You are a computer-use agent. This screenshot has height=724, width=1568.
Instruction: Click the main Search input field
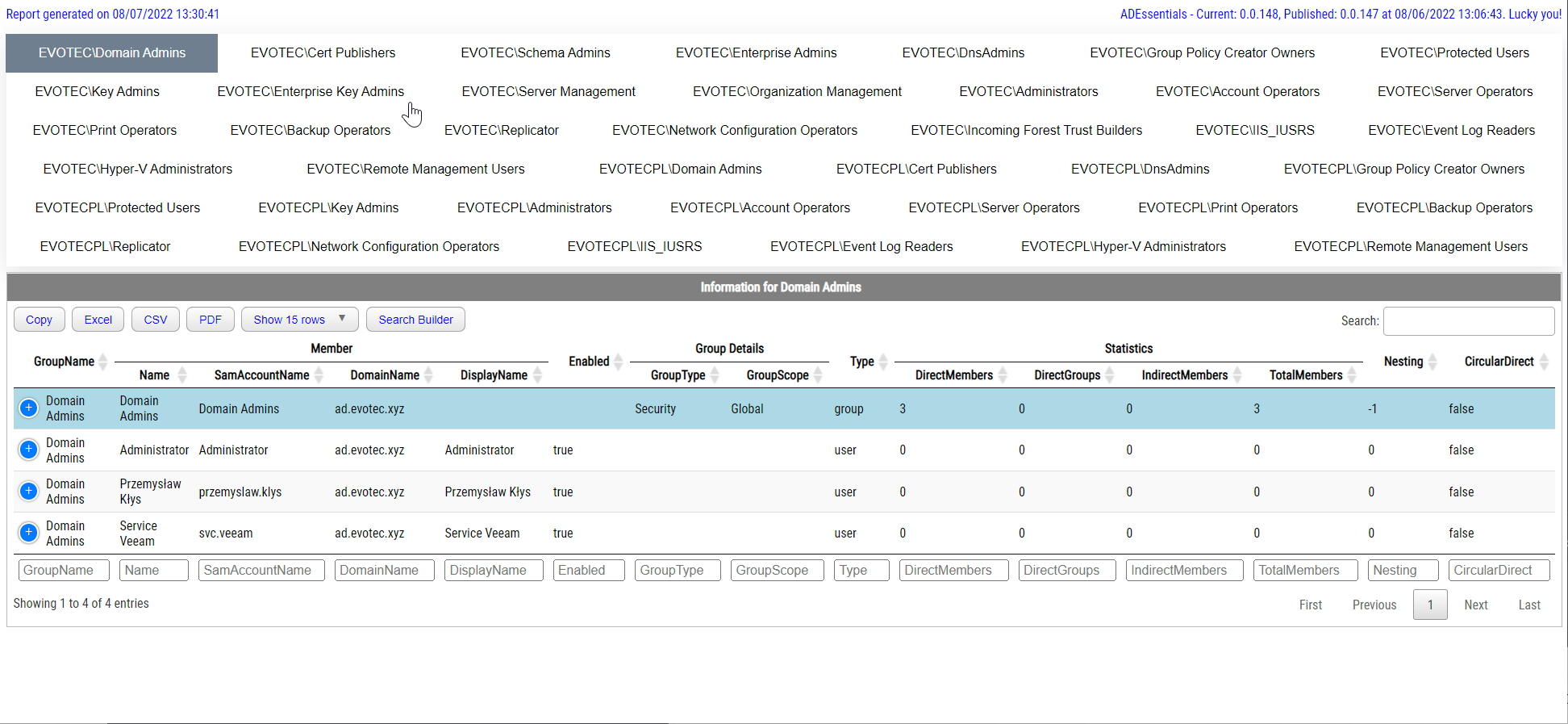pyautogui.click(x=1468, y=321)
